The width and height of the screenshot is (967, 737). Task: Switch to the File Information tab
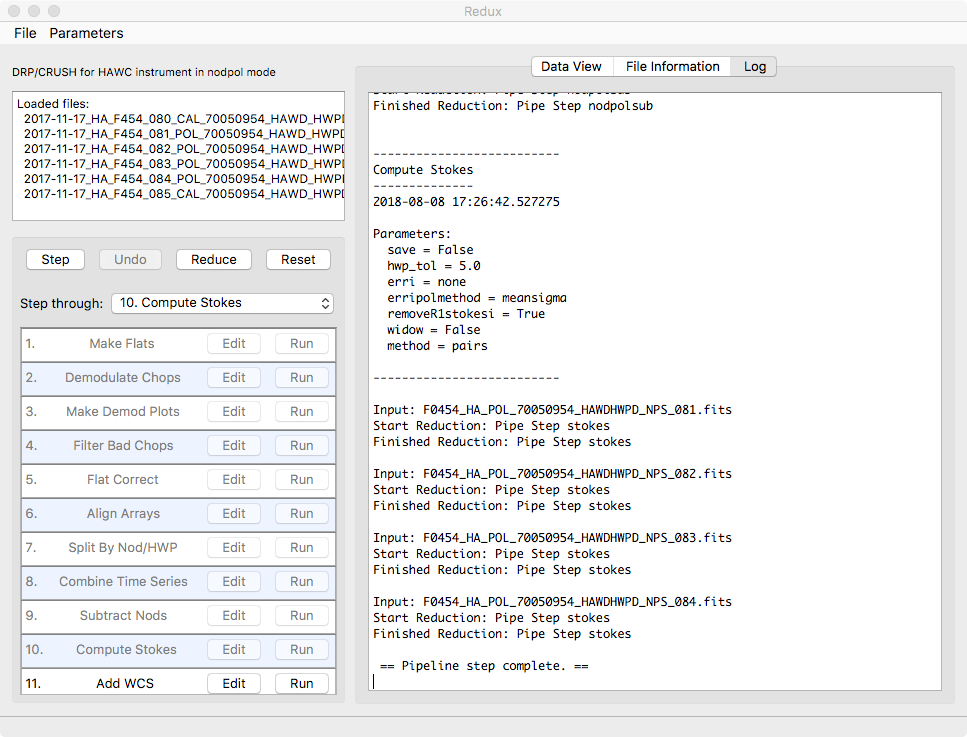click(671, 66)
